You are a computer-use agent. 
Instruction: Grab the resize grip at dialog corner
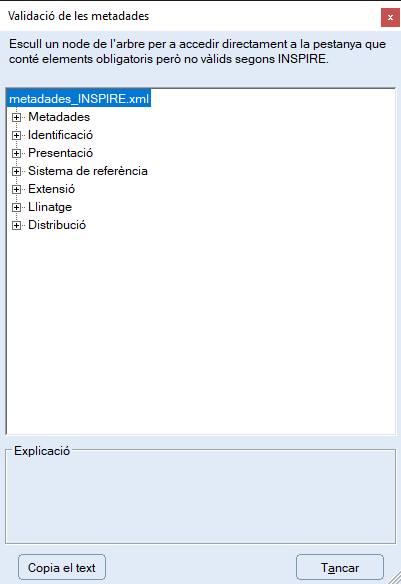[x=395, y=578]
